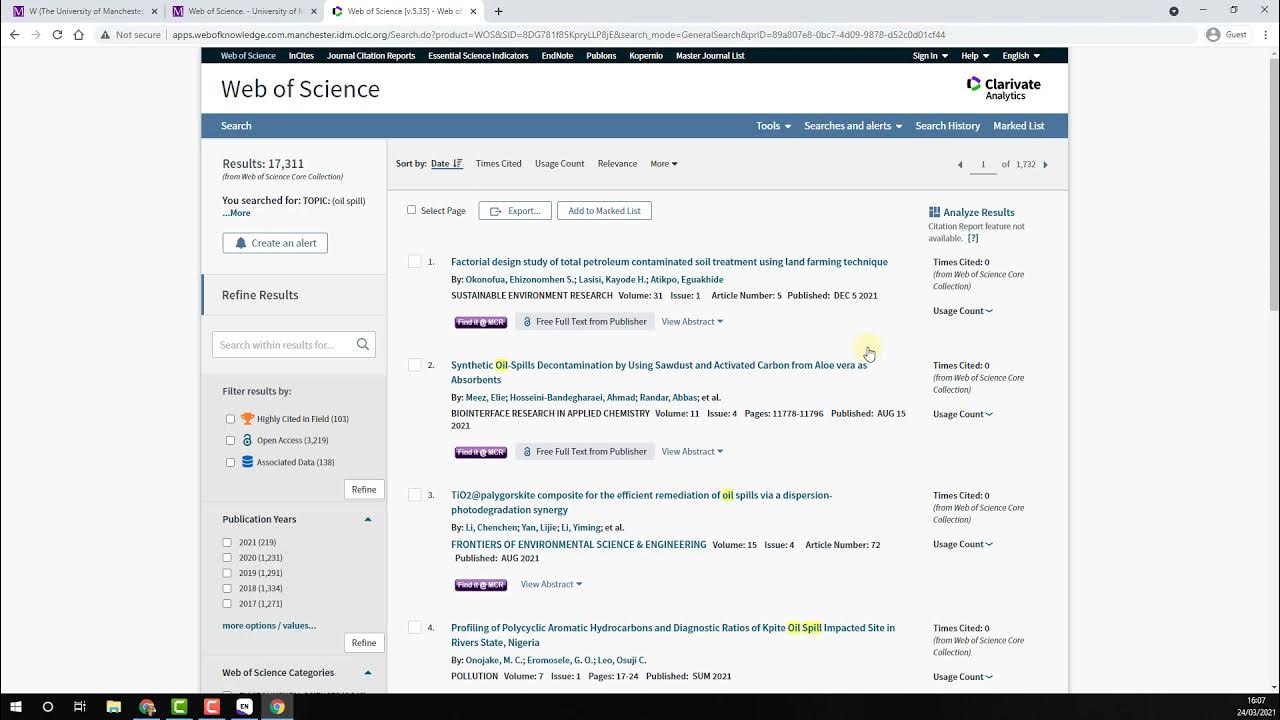1280x720 pixels.
Task: Click Find it @ MCR for result 1
Action: click(481, 322)
